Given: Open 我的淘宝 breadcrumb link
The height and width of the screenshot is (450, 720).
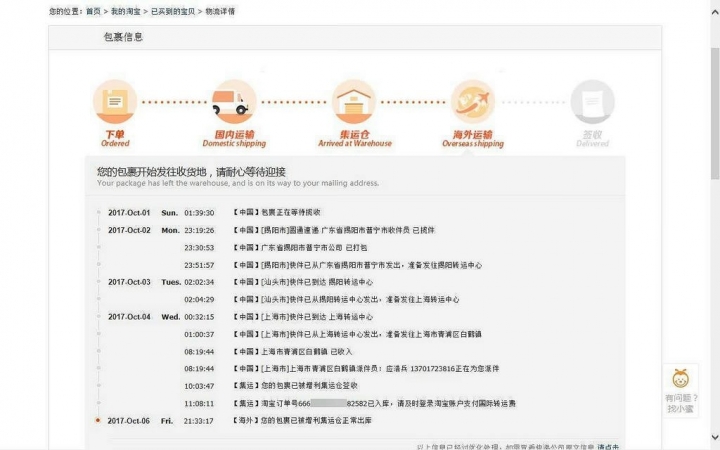Looking at the screenshot, I should pyautogui.click(x=125, y=11).
